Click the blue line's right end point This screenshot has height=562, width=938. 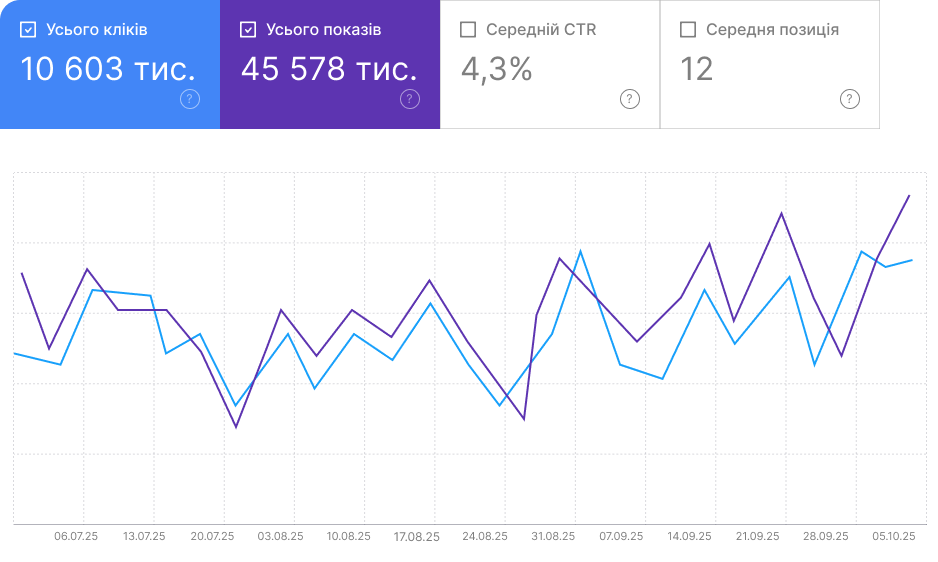[x=912, y=260]
